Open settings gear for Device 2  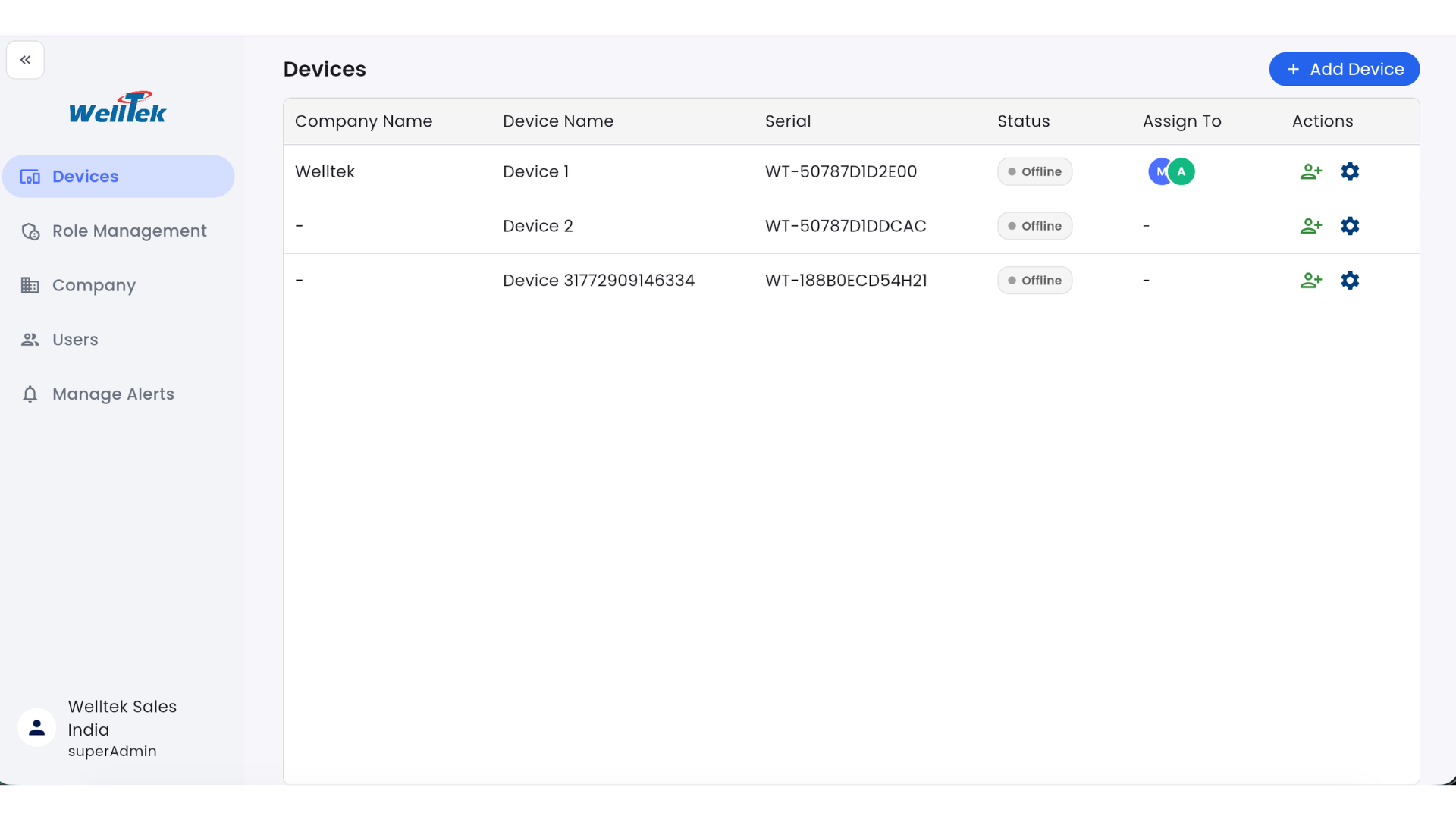coord(1350,226)
